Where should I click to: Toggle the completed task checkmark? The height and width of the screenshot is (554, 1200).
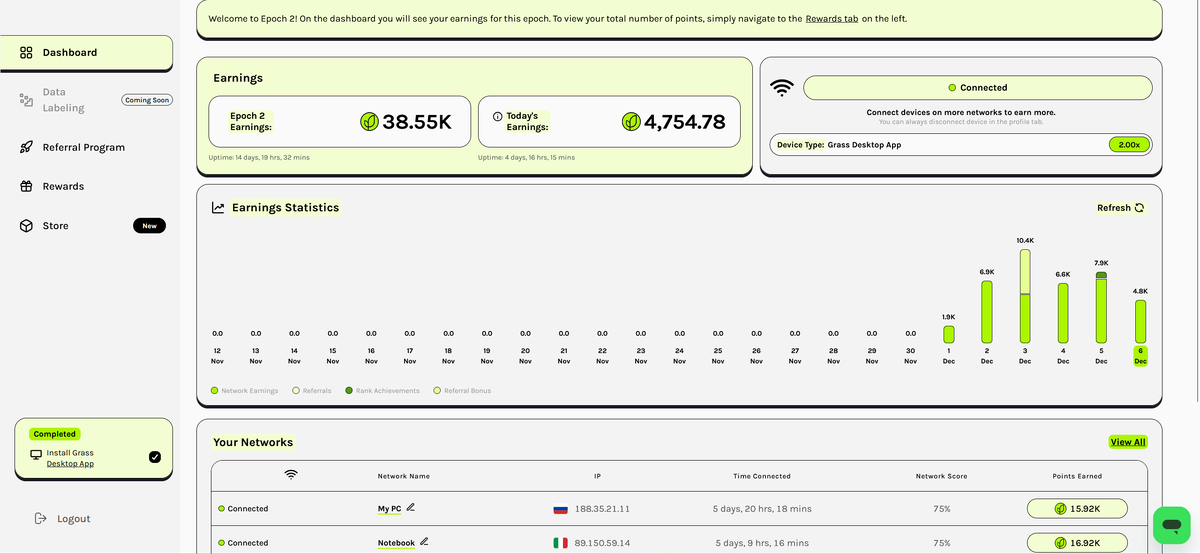155,457
